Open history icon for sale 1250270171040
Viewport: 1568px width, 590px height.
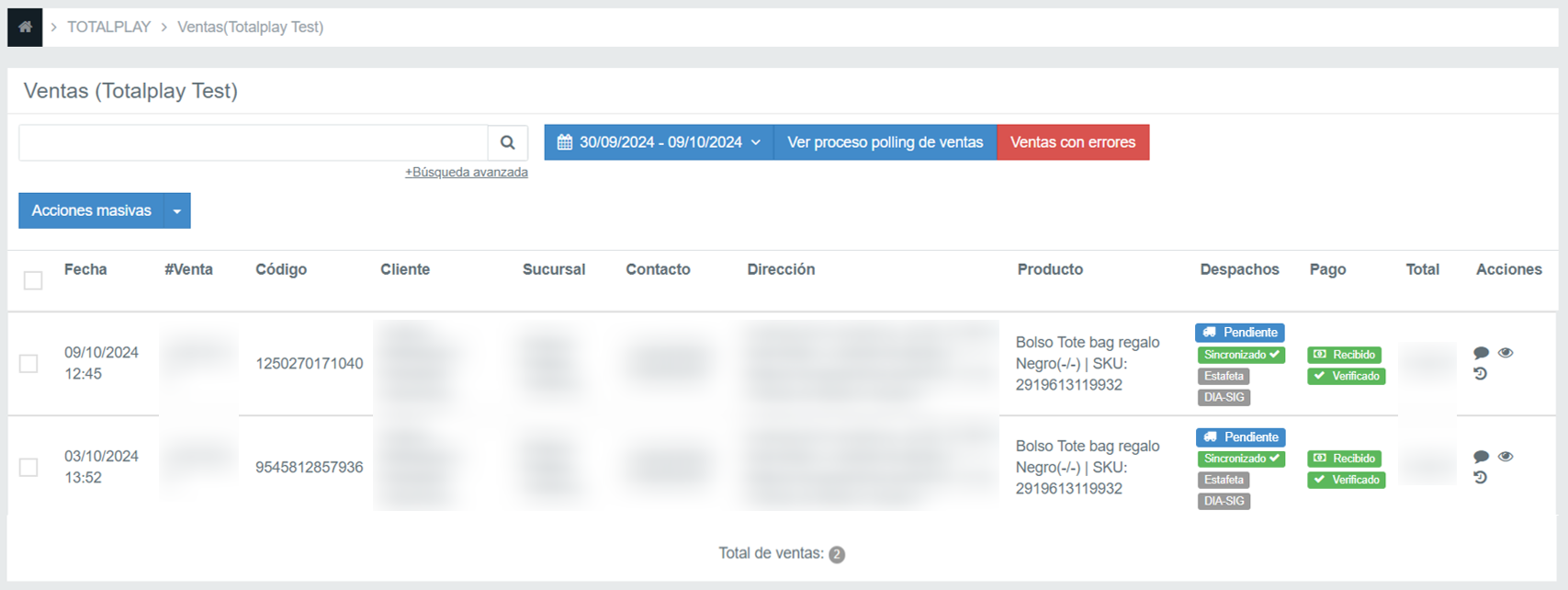coord(1480,374)
